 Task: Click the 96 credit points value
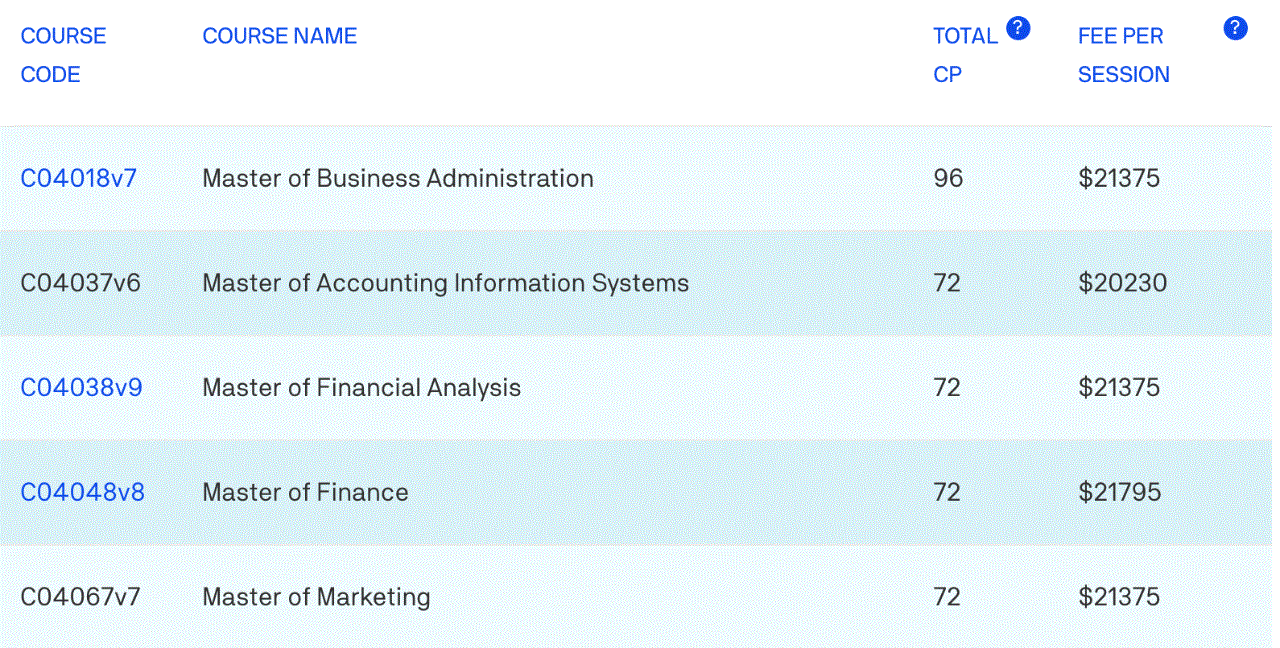pos(948,179)
